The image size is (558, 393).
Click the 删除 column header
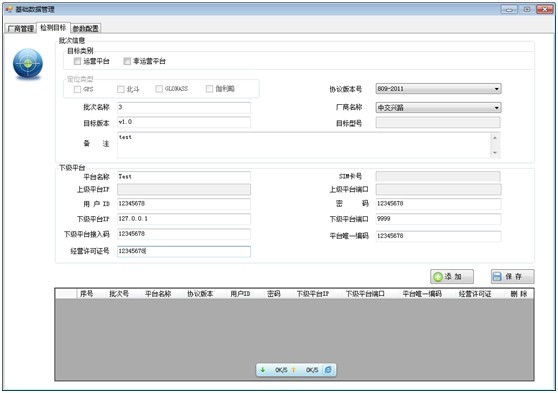(518, 294)
